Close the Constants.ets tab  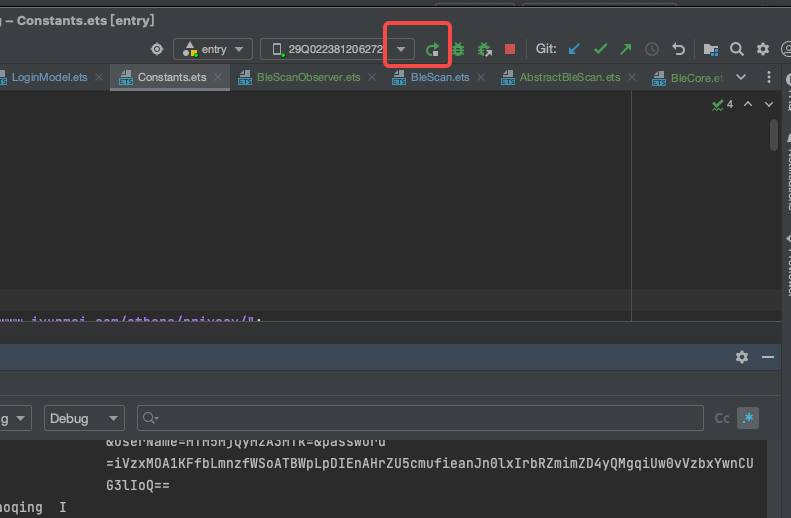218,77
